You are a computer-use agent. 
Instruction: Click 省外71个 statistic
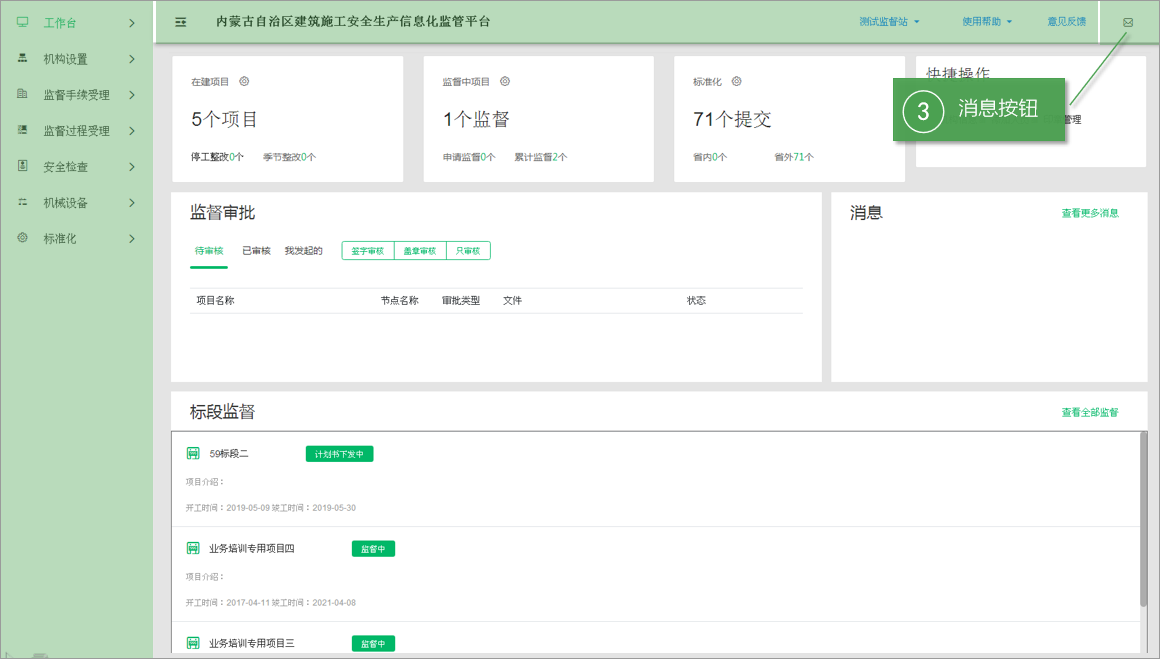click(794, 157)
